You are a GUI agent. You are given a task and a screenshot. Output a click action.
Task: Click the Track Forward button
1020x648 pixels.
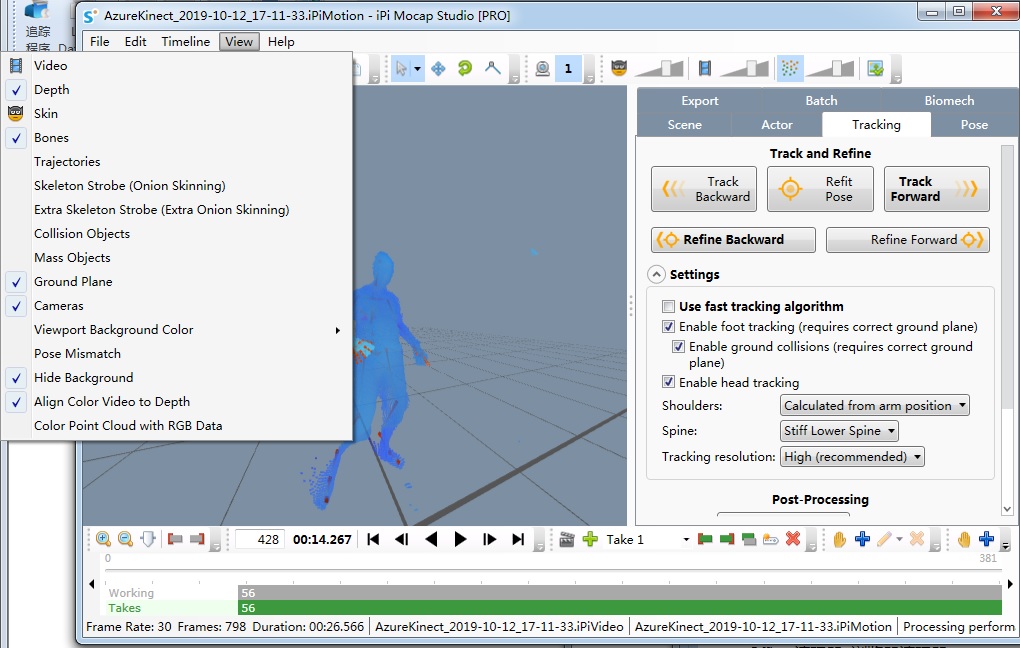936,189
